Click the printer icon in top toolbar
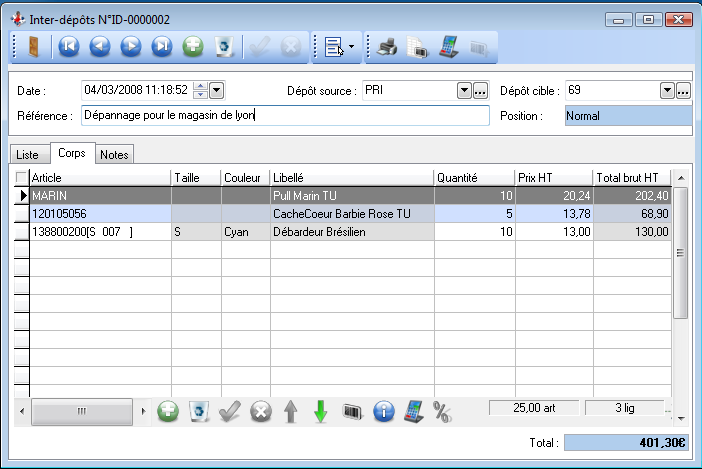The width and height of the screenshot is (702, 469). 387,46
